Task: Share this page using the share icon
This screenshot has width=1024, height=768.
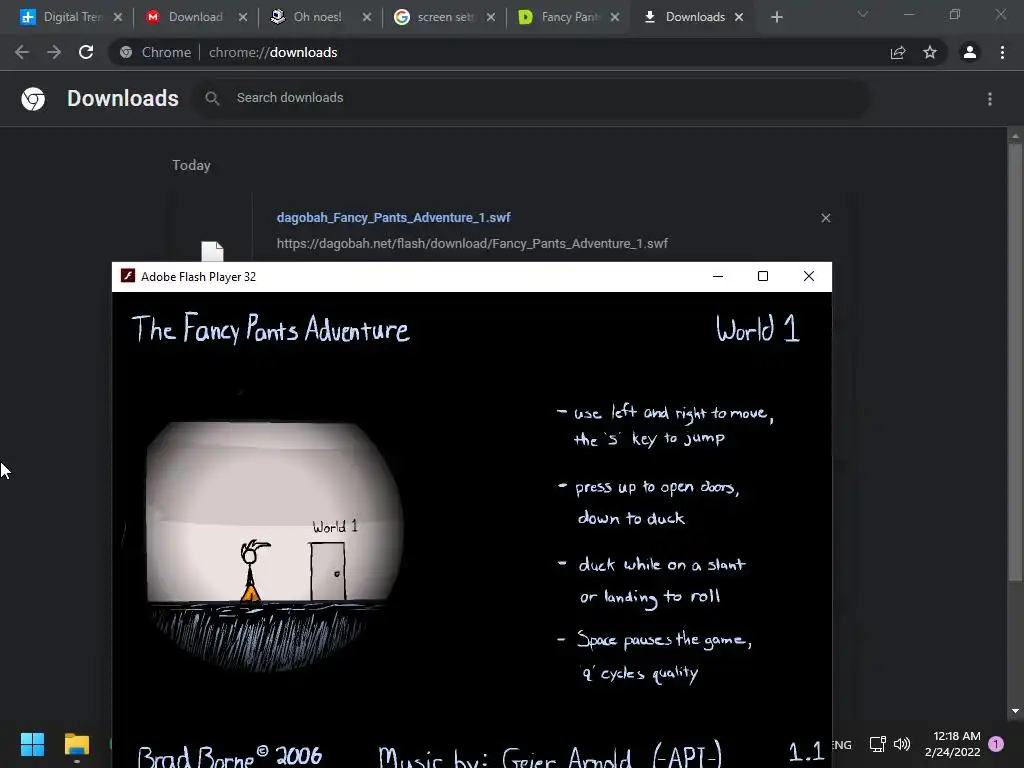Action: (x=898, y=52)
